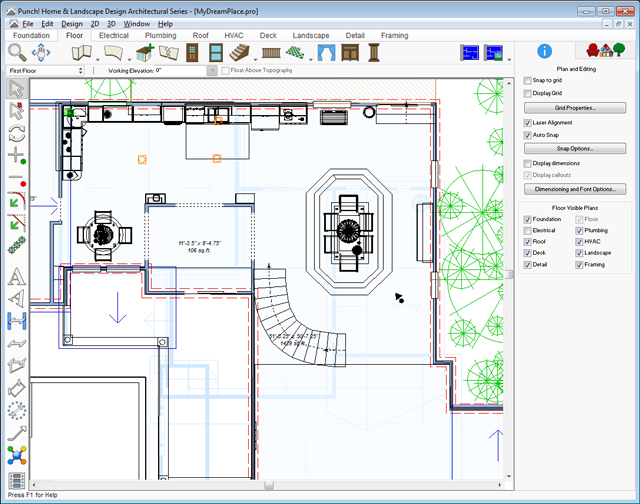Viewport: 640px width, 504px height.
Task: Expand the Working Elevation dropdown
Action: coord(212,71)
